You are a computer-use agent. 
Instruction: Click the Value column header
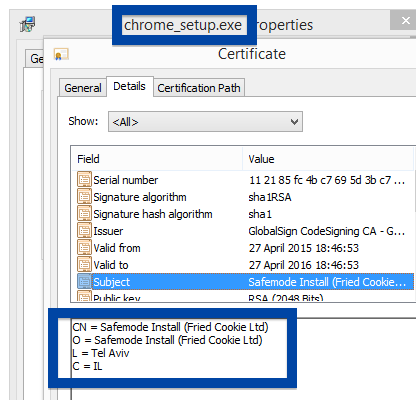pos(328,159)
